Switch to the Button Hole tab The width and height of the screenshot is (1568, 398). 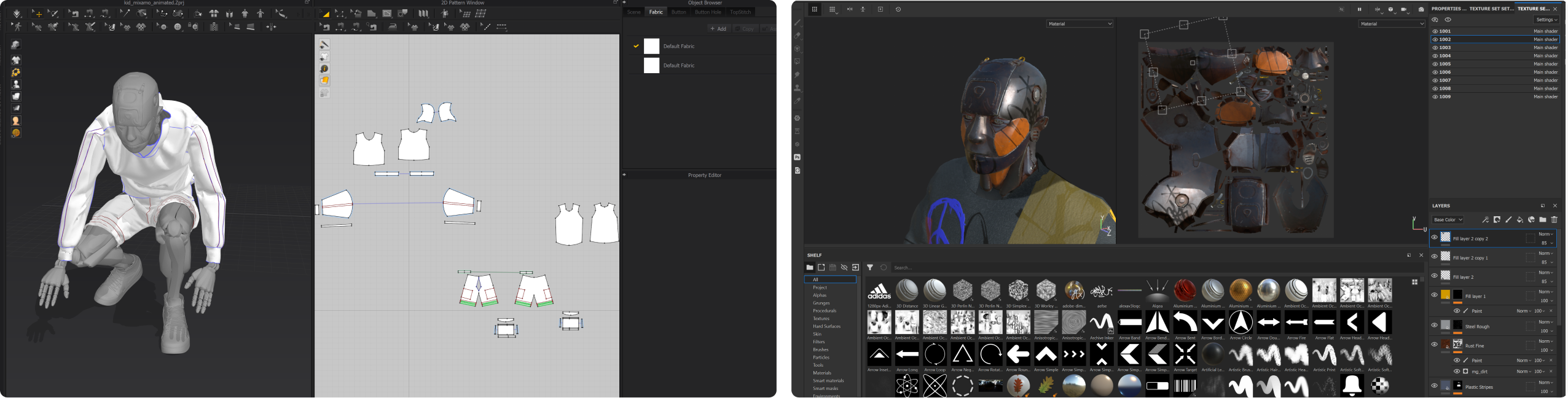[x=708, y=12]
